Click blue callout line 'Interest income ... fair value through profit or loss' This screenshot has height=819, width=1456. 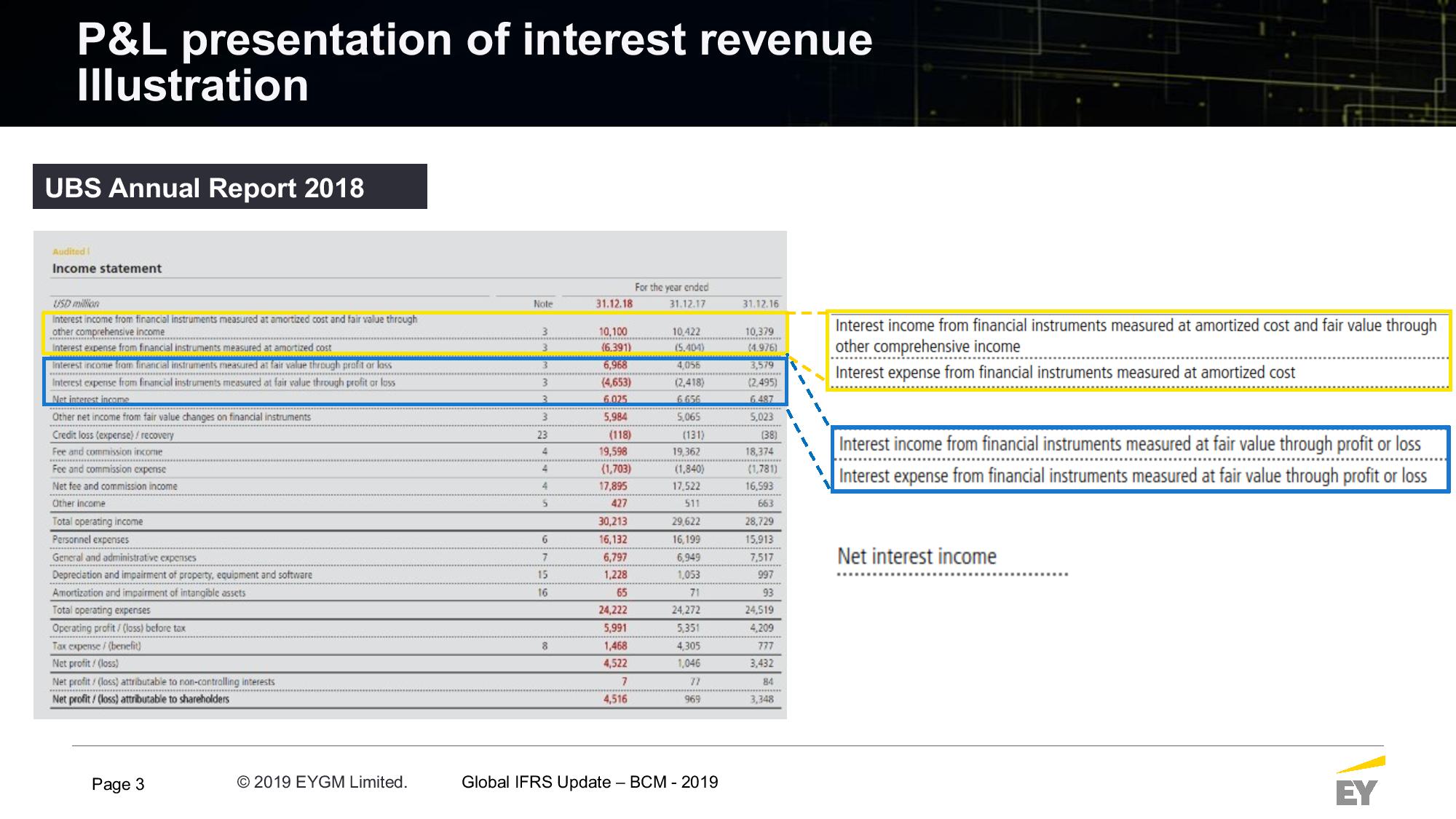[x=1130, y=444]
